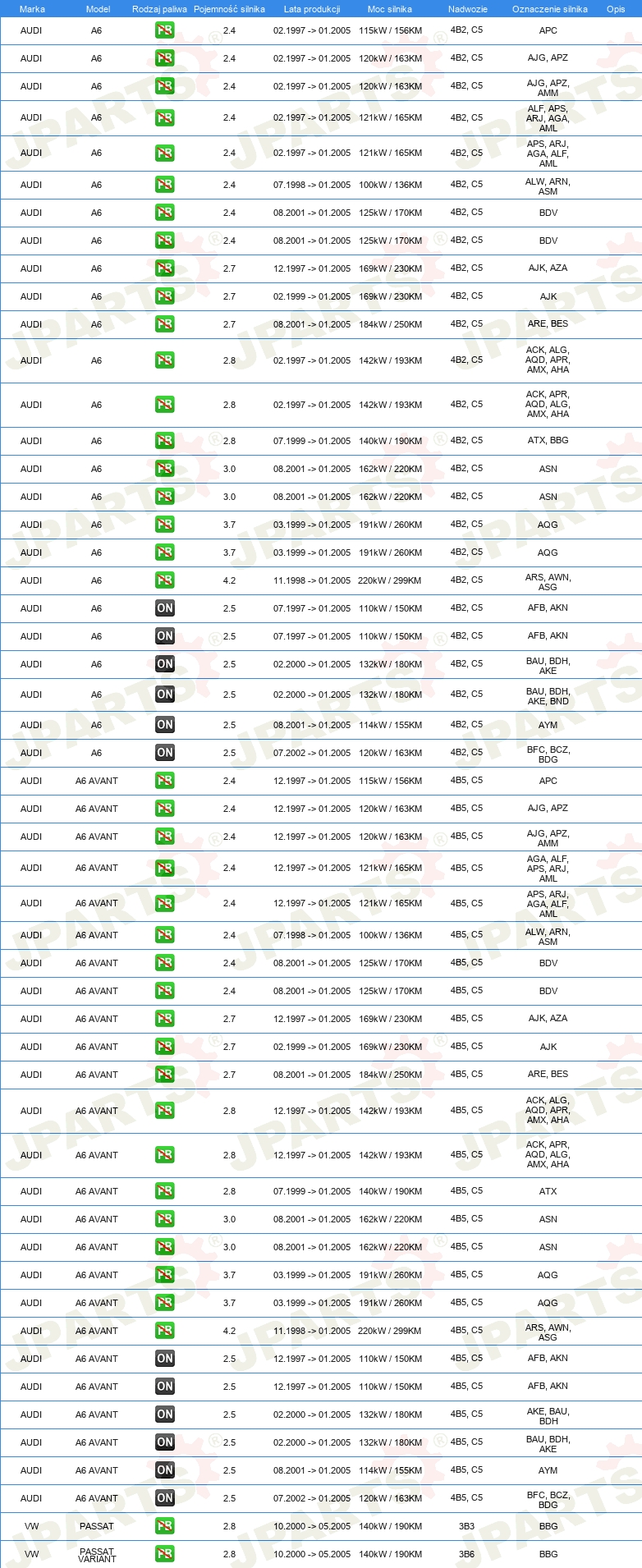Click diesel ON icon for A6 4B2 BFC, BCZ, BDG row

click(x=165, y=753)
